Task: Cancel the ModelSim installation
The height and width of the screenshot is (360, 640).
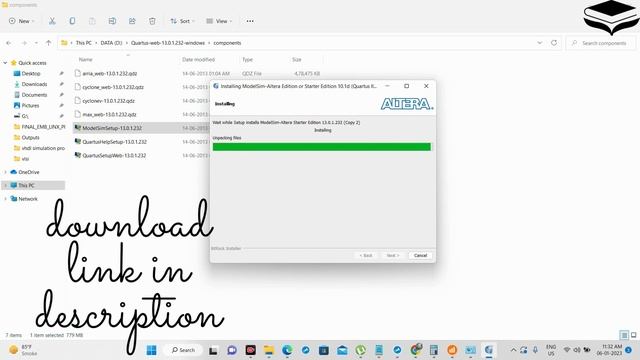Action: (x=420, y=256)
